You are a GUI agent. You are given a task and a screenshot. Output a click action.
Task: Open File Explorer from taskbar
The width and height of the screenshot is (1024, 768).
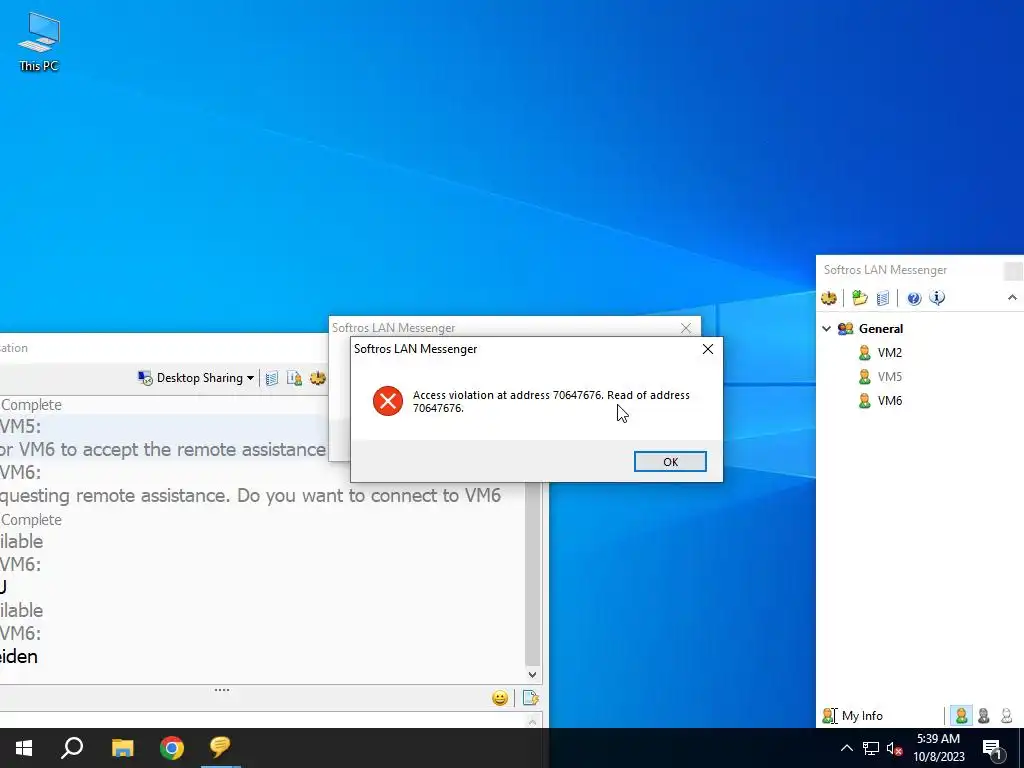pyautogui.click(x=122, y=748)
